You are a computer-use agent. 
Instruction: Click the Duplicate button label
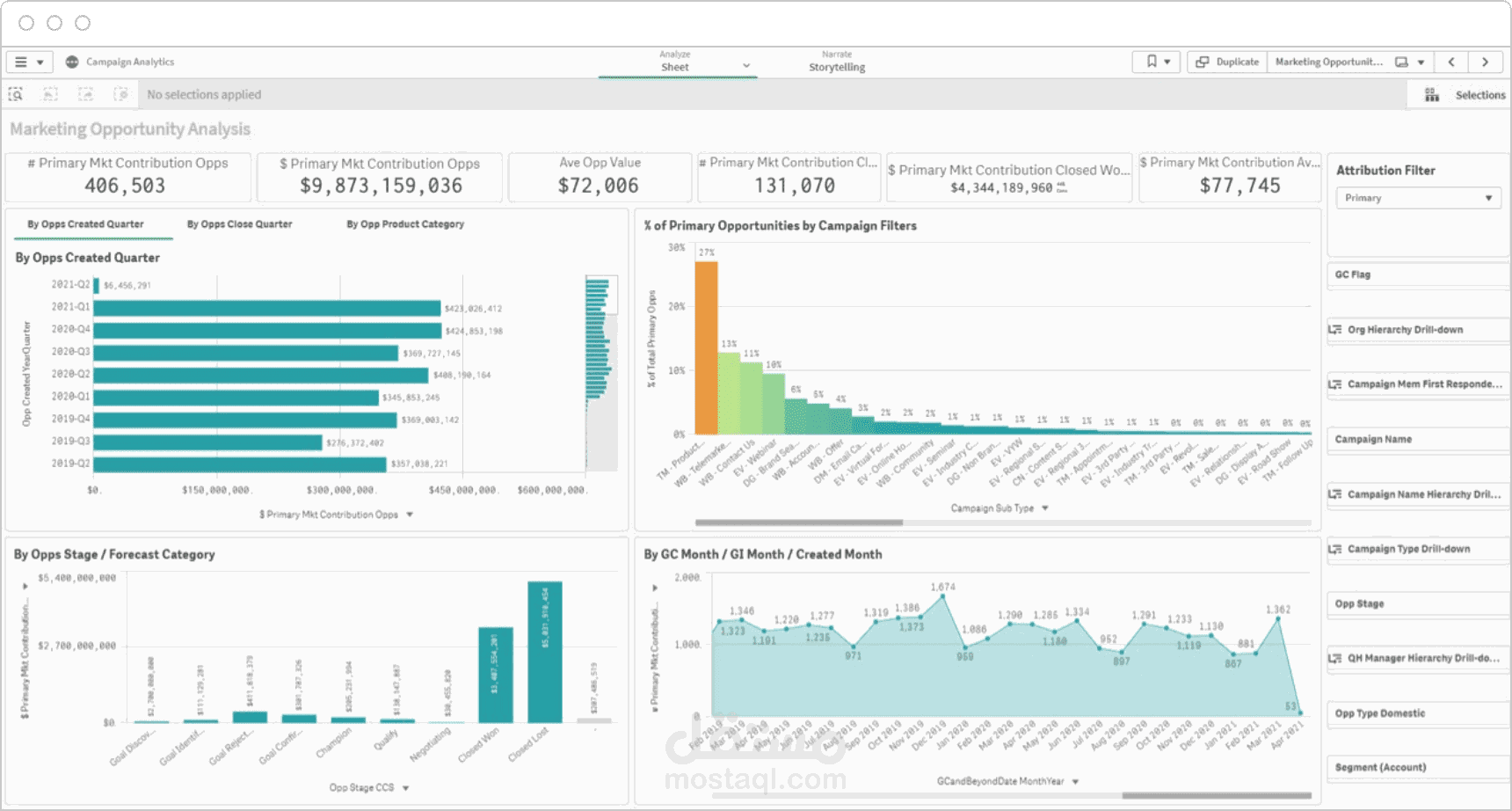point(1238,62)
